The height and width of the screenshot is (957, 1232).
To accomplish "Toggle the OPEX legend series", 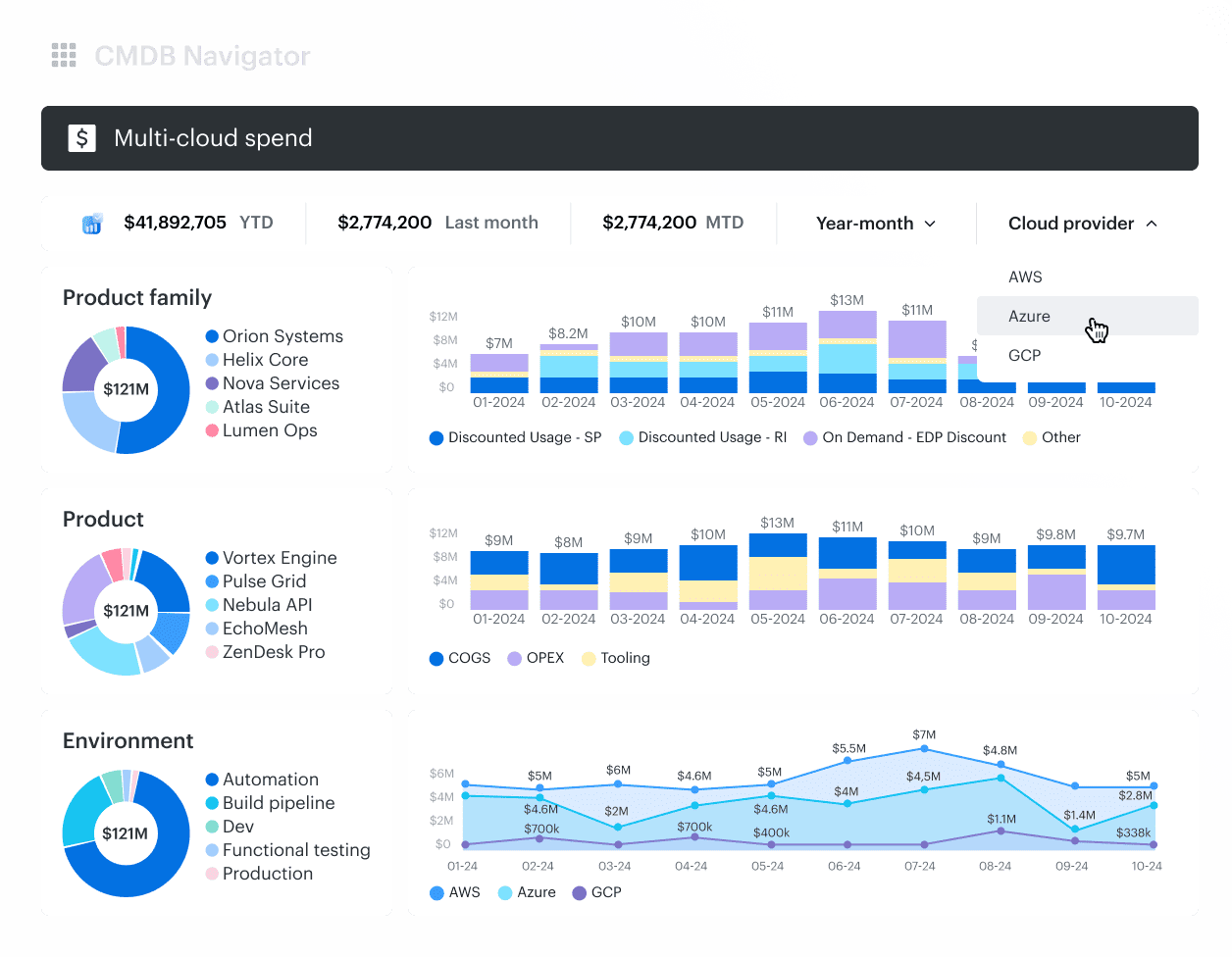I will tap(536, 658).
